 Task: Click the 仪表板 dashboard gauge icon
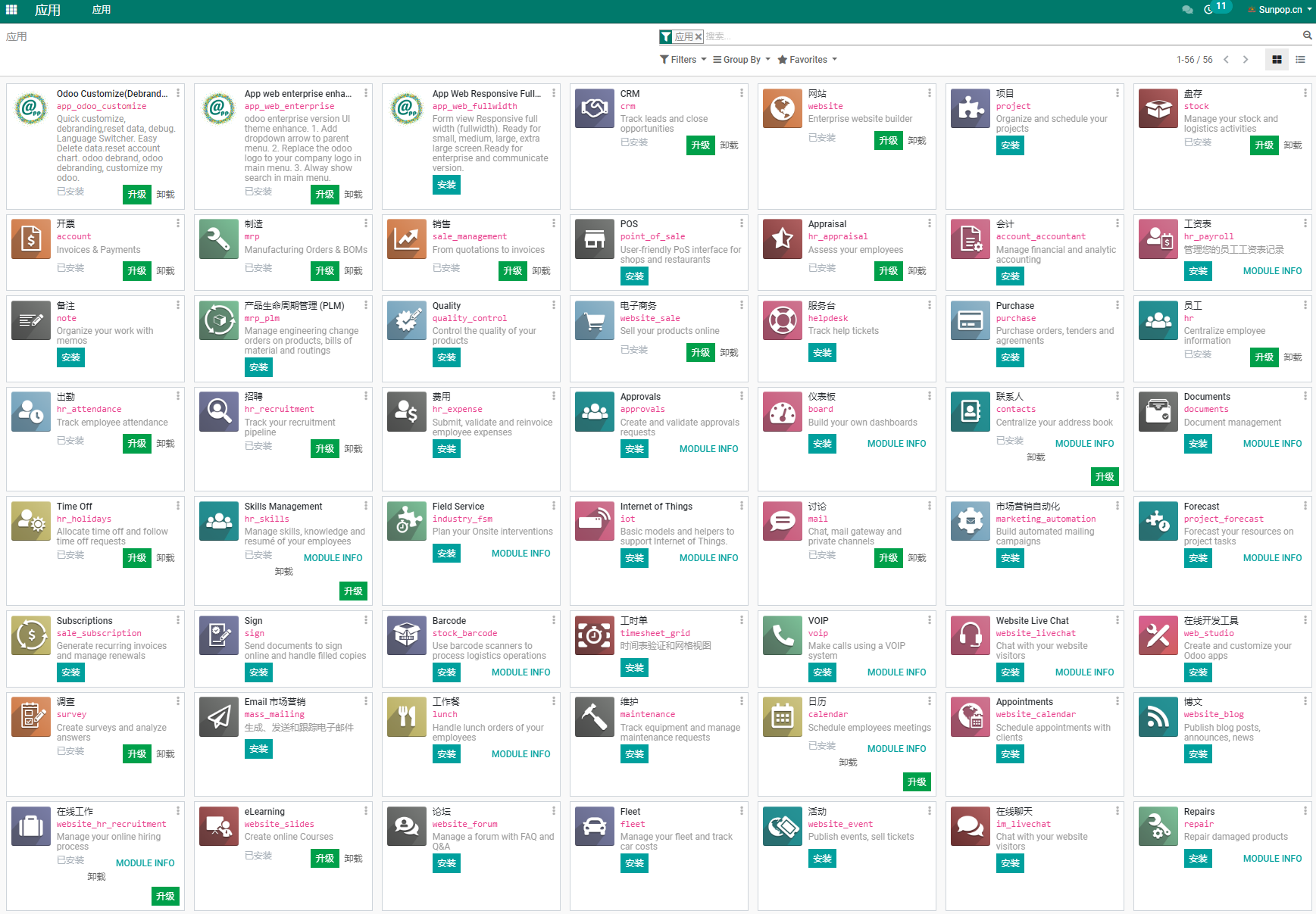click(783, 411)
